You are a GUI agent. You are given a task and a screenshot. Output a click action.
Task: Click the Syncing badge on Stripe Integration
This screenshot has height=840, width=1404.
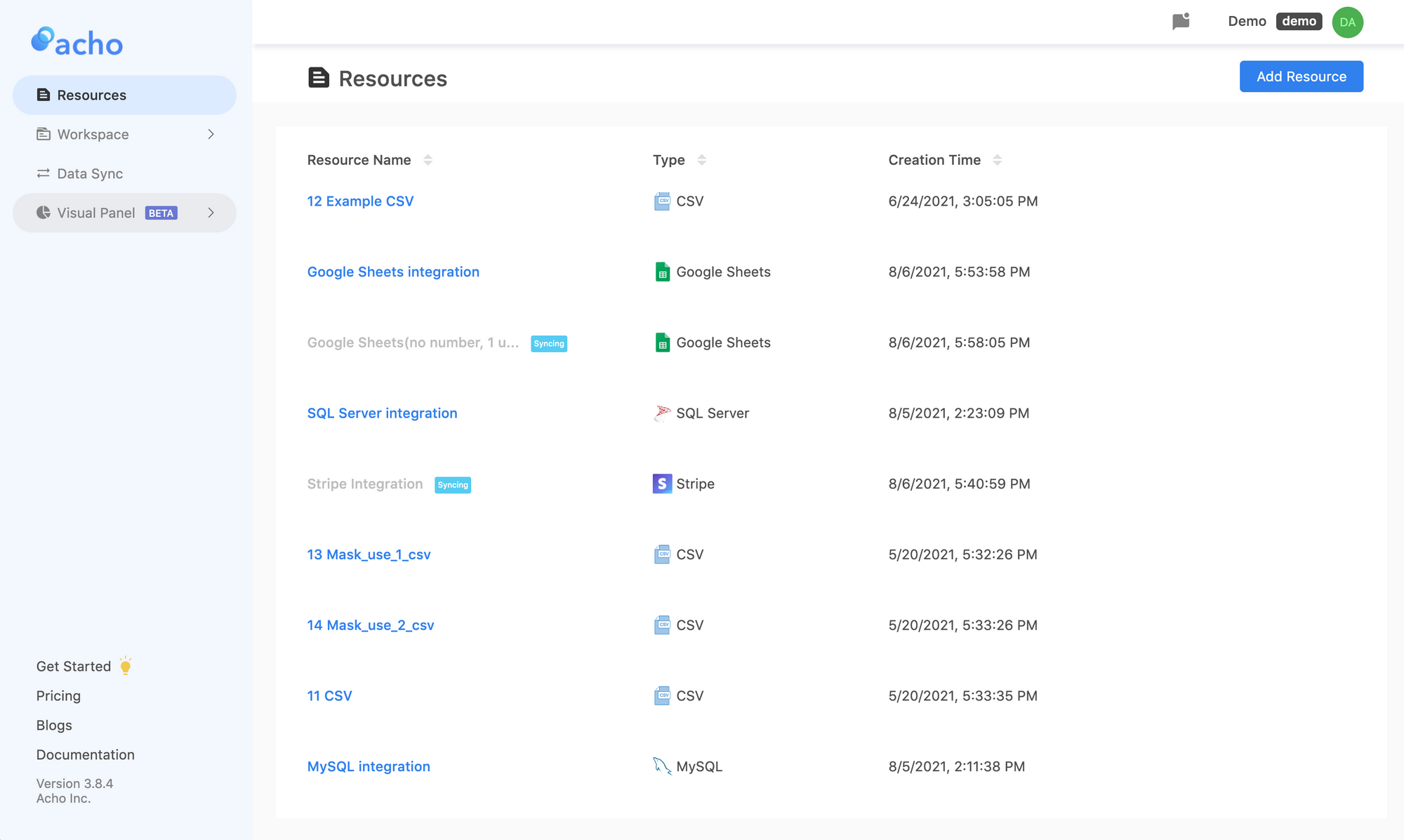point(453,485)
